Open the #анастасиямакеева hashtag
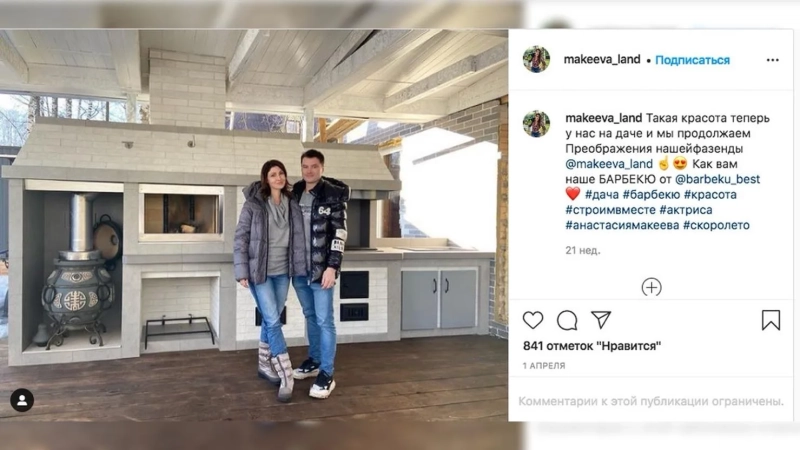This screenshot has height=450, width=800. (x=622, y=225)
